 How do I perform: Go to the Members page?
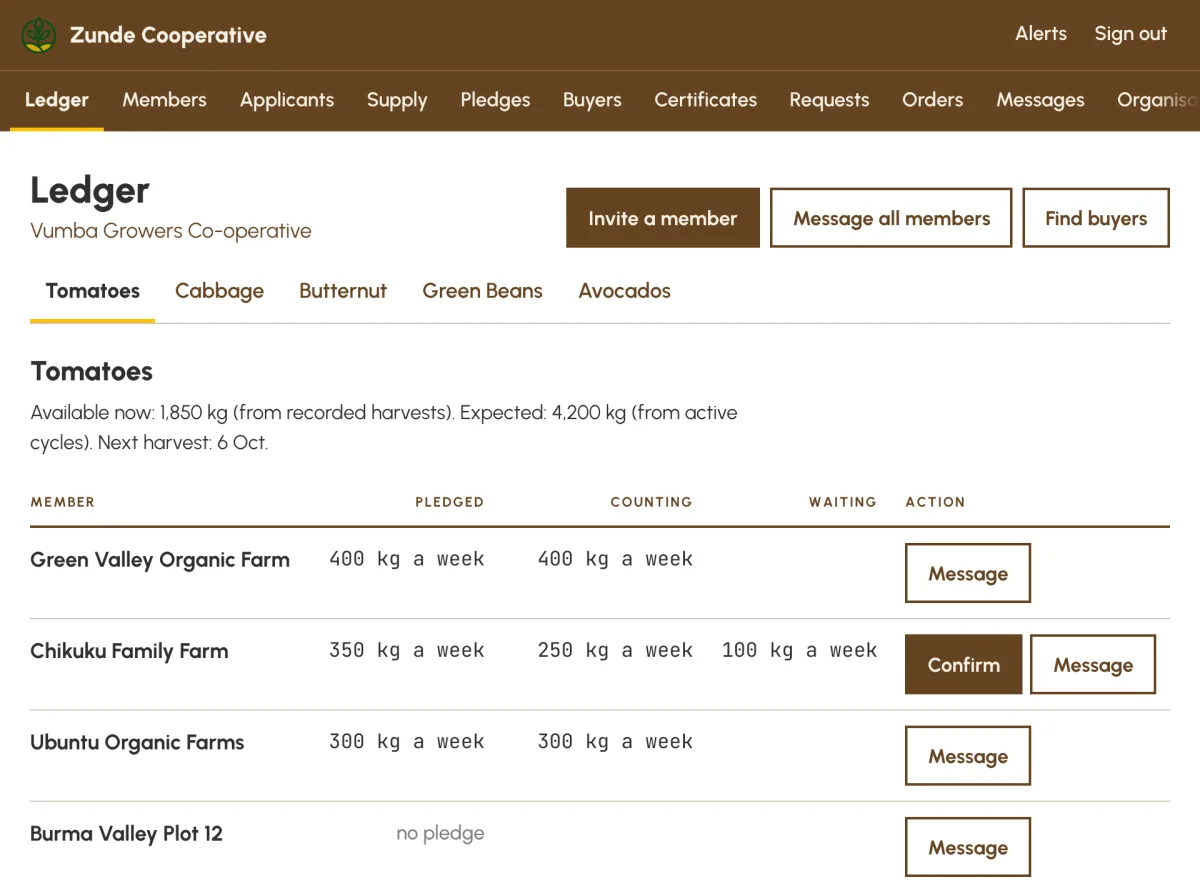pyautogui.click(x=165, y=100)
